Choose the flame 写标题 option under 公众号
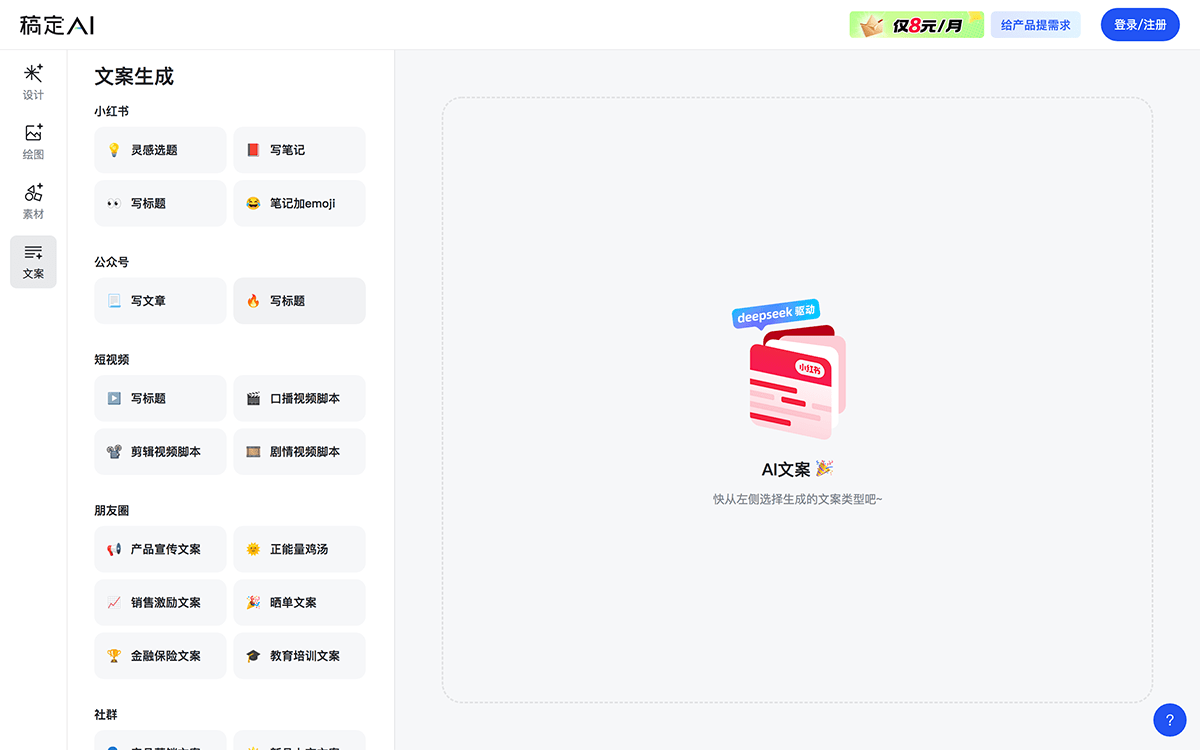Image resolution: width=1200 pixels, height=750 pixels. pyautogui.click(x=299, y=300)
